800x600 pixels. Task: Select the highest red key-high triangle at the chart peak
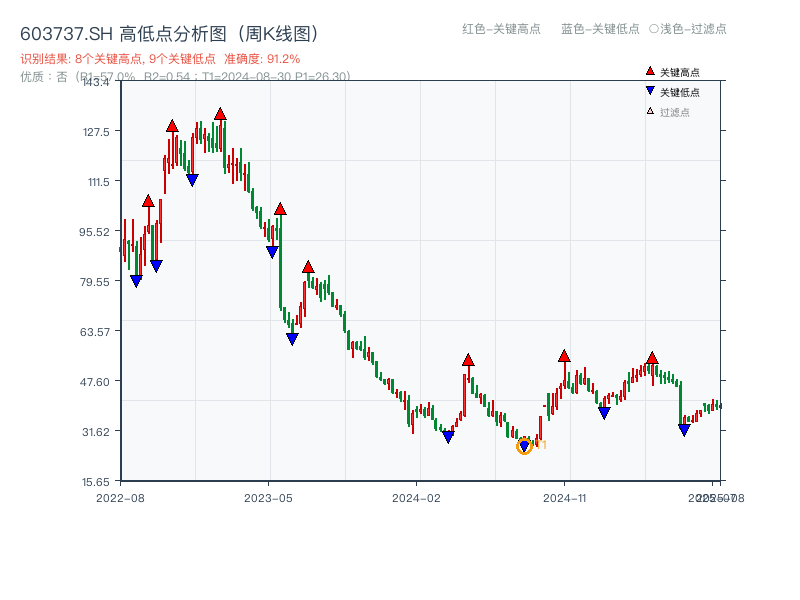[220, 114]
